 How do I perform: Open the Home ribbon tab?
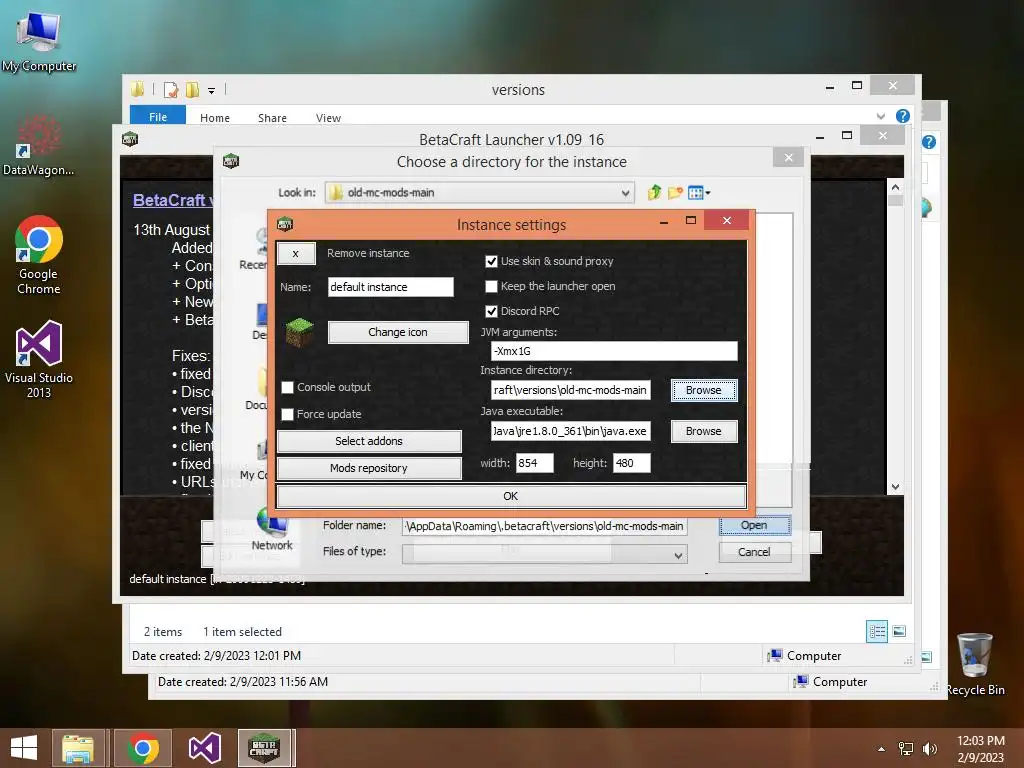click(x=215, y=118)
